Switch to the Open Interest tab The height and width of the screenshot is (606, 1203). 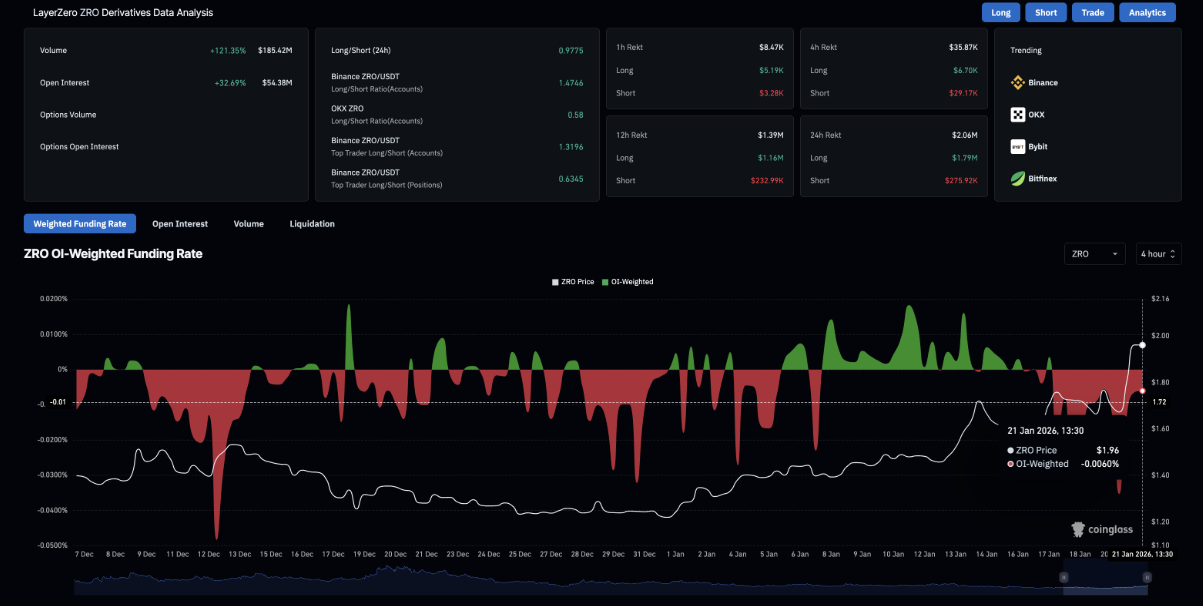pyautogui.click(x=180, y=224)
